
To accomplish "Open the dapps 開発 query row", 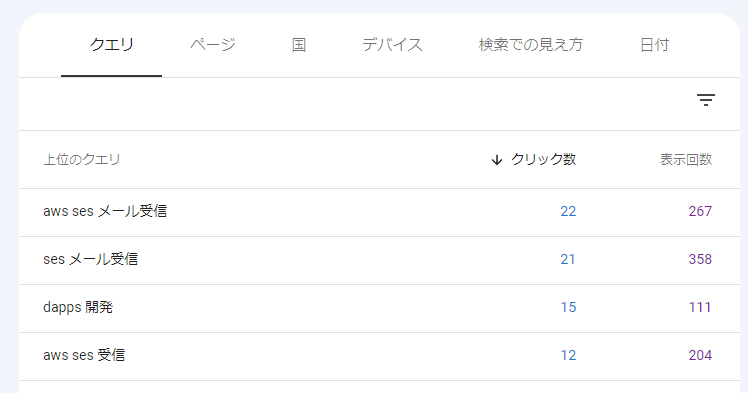I will 379,309.
